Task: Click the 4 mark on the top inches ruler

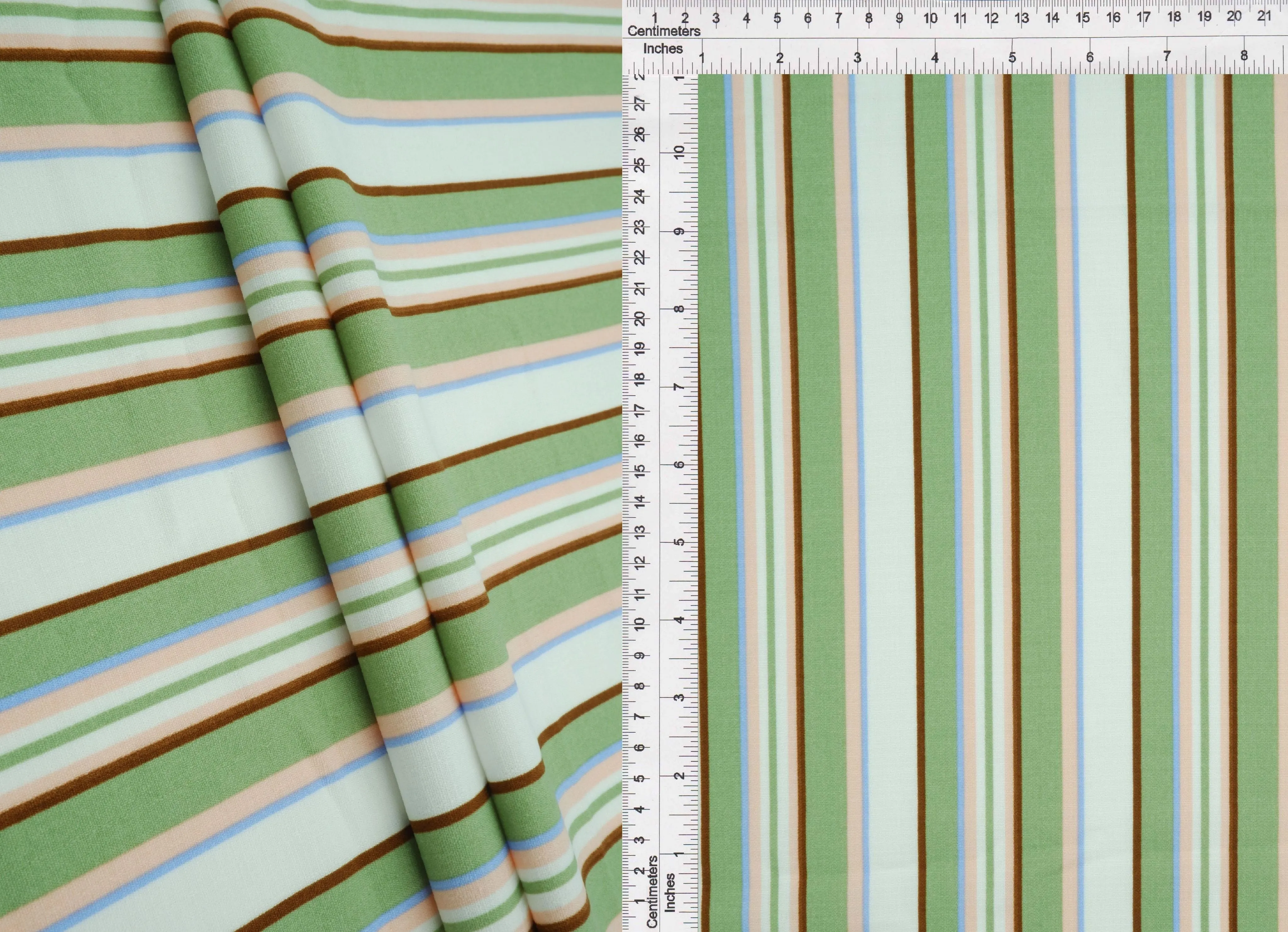Action: point(935,57)
